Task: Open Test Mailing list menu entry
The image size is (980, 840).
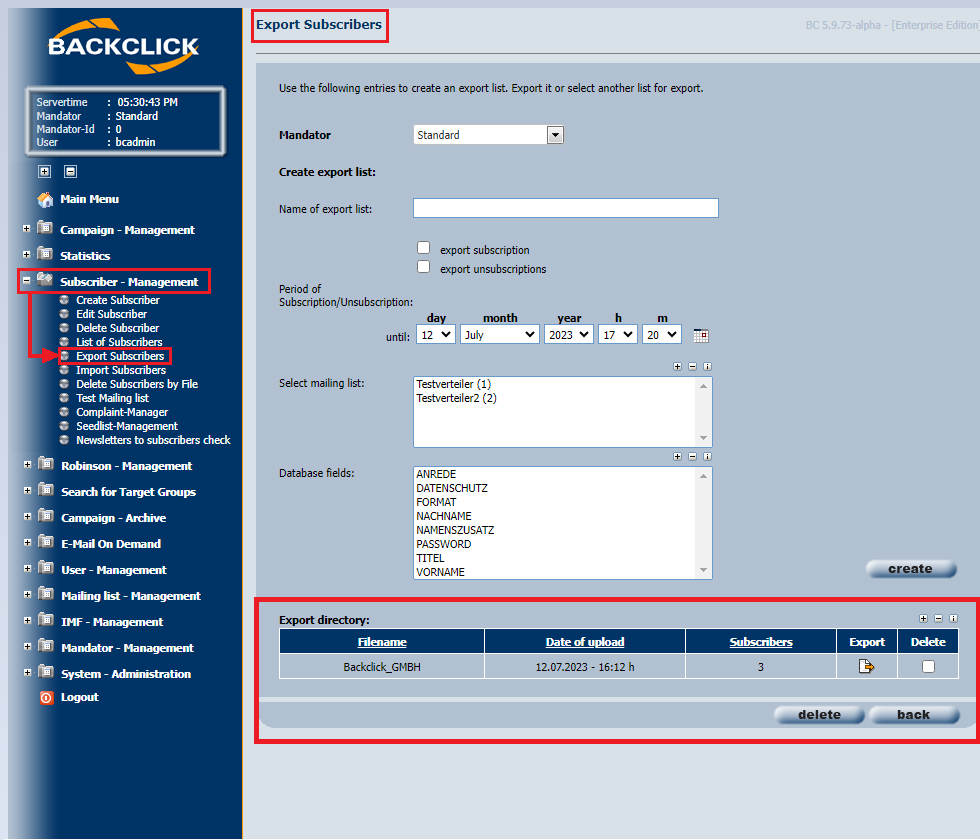Action: 112,399
